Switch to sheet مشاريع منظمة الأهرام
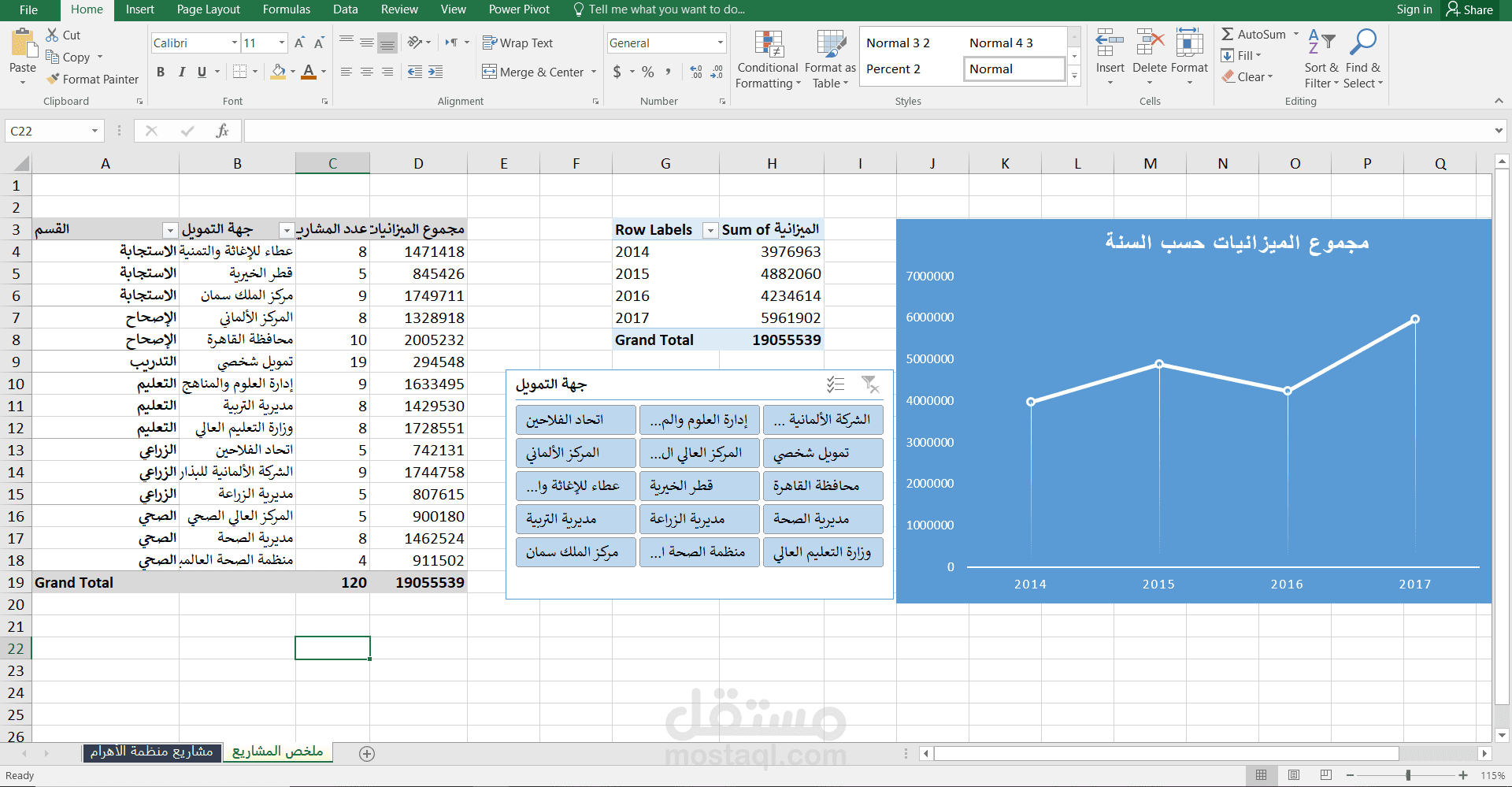The width and height of the screenshot is (1512, 787). [152, 752]
